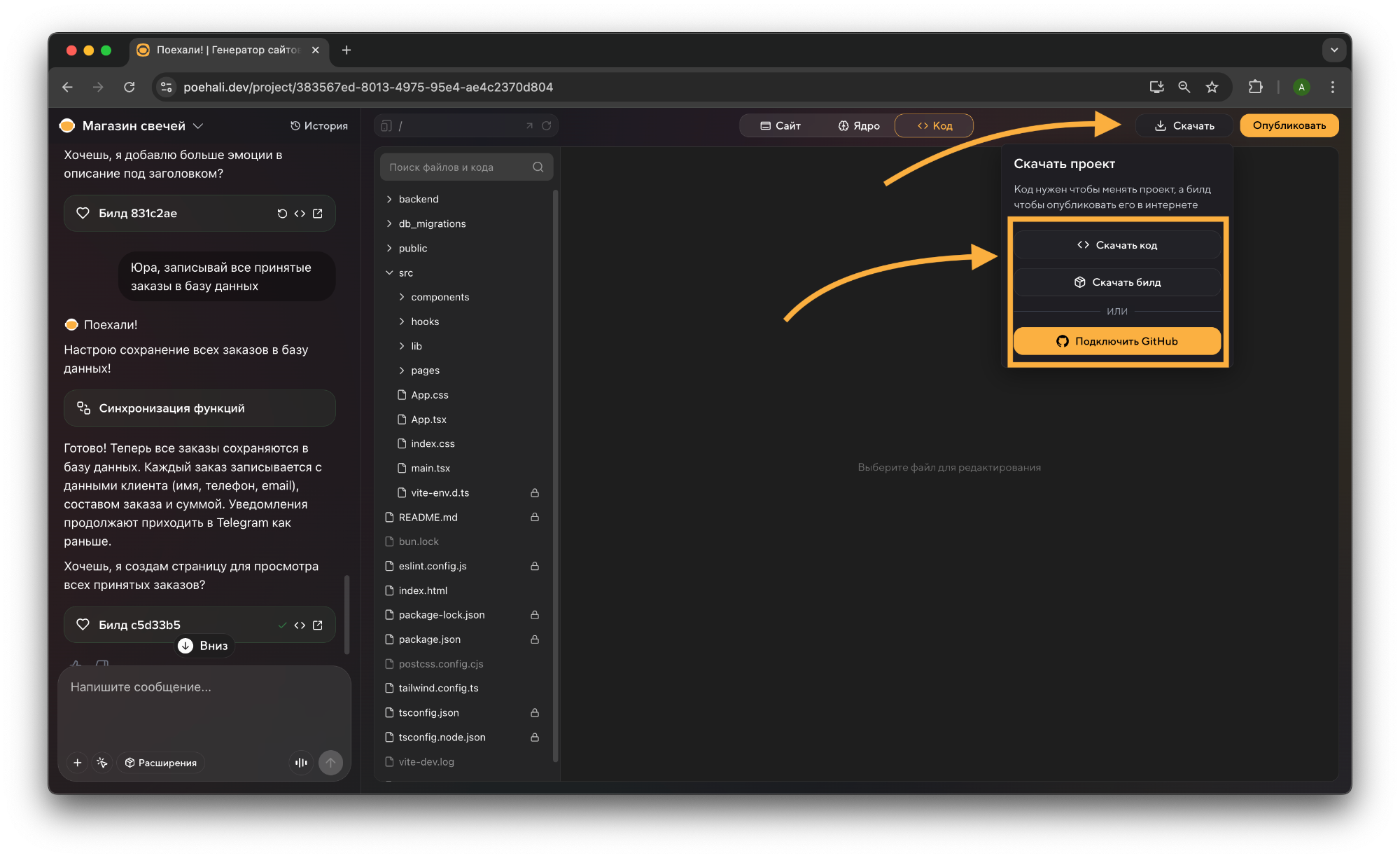Click the plus attachment icon in the message box
The width and height of the screenshot is (1400, 858).
(78, 763)
